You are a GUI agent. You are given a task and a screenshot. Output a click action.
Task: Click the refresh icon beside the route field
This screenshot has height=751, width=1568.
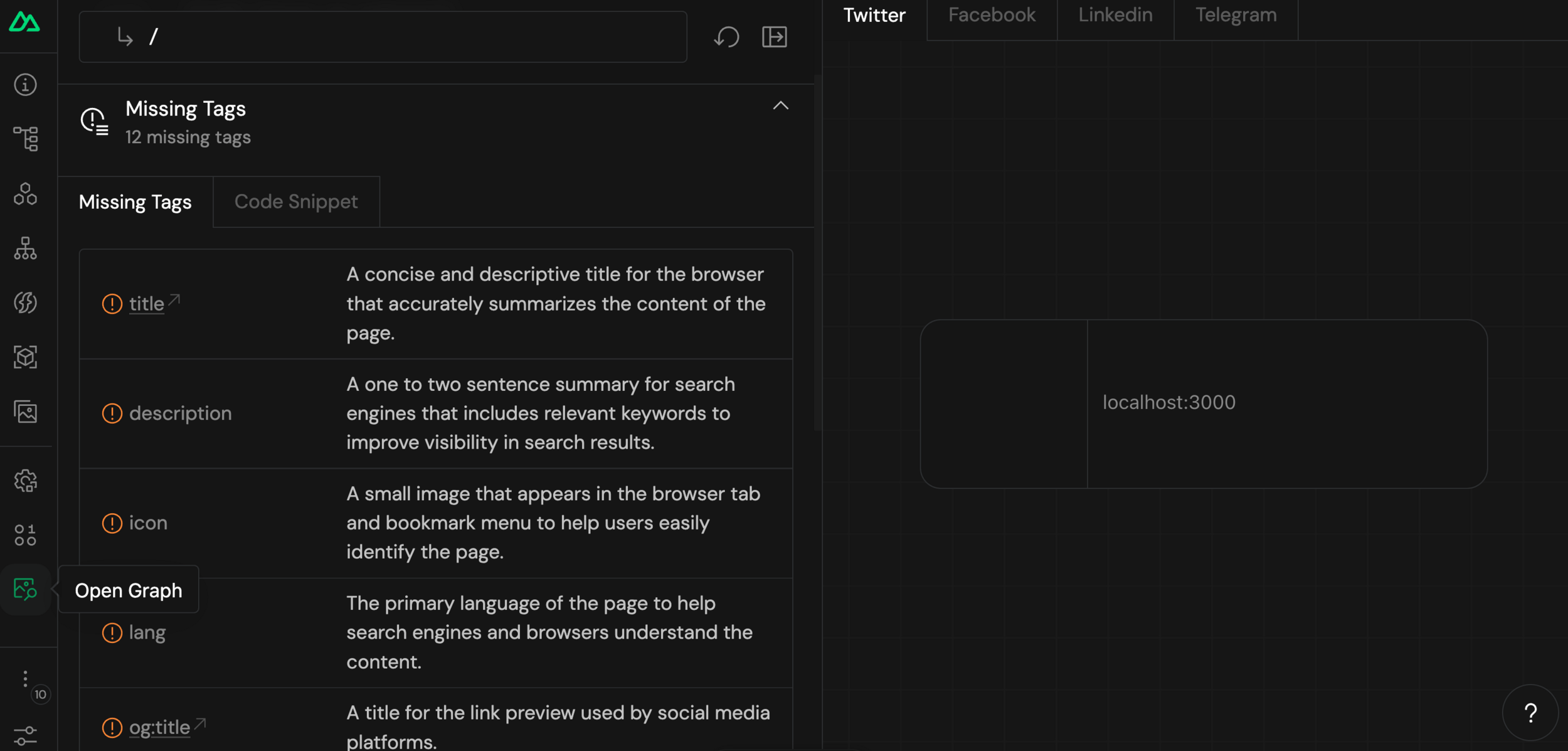[x=726, y=37]
